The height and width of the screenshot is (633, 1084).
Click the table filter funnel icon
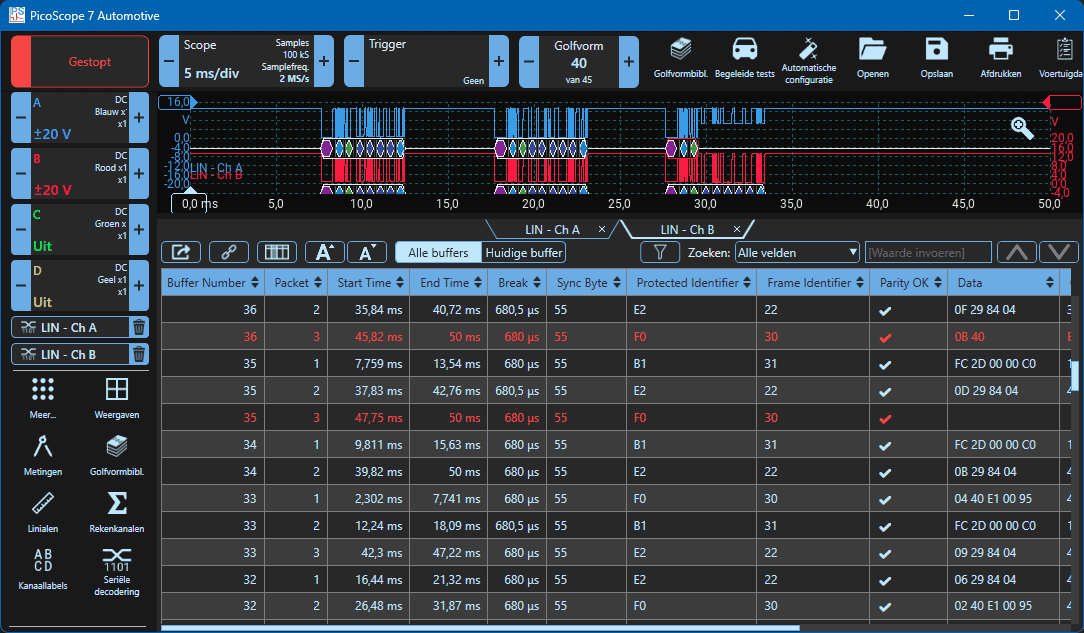(x=659, y=252)
